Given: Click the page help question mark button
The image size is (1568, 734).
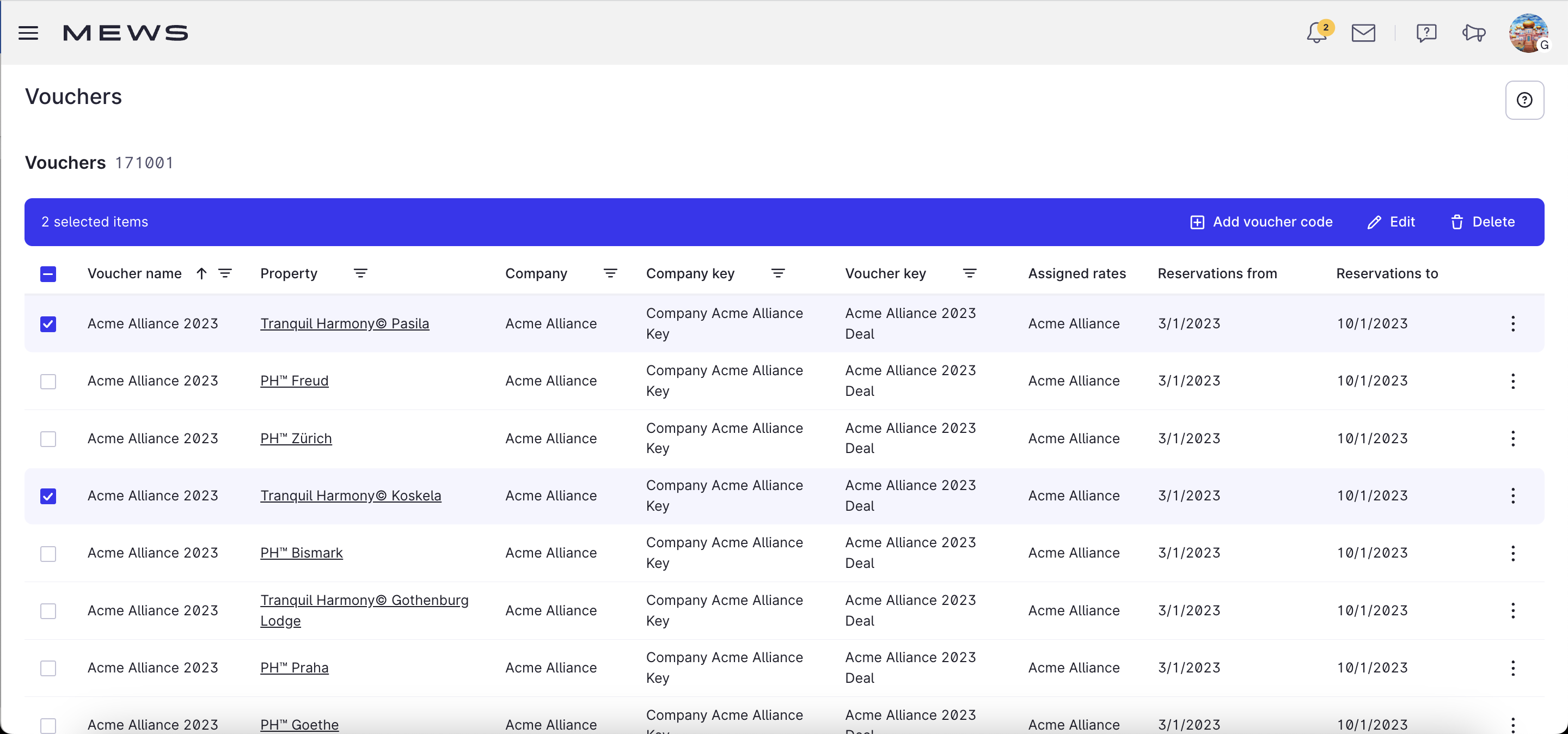Looking at the screenshot, I should (1524, 100).
